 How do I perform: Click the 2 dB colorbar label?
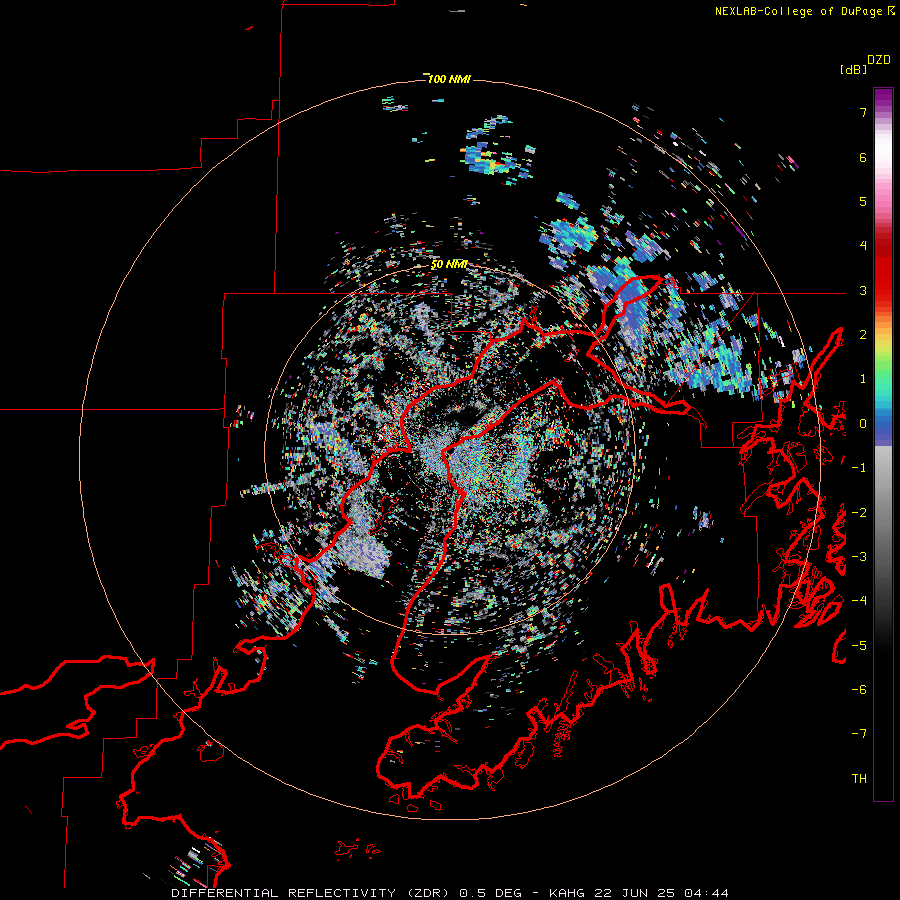click(863, 335)
